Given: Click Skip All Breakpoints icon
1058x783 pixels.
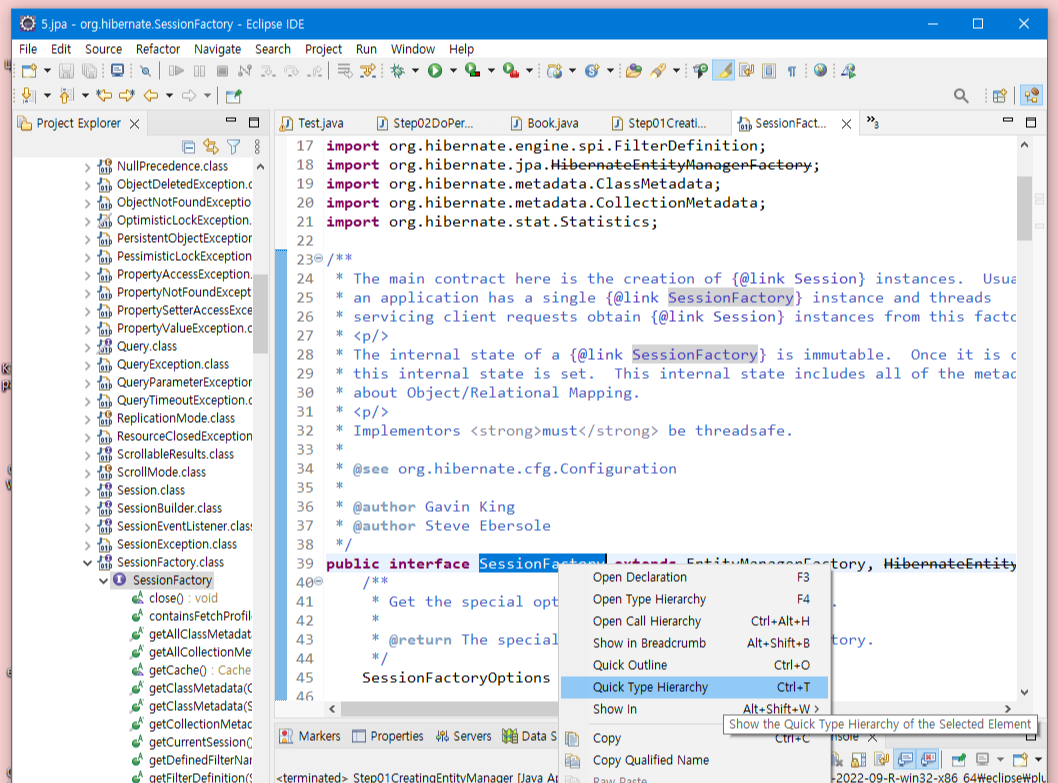Looking at the screenshot, I should pos(145,71).
